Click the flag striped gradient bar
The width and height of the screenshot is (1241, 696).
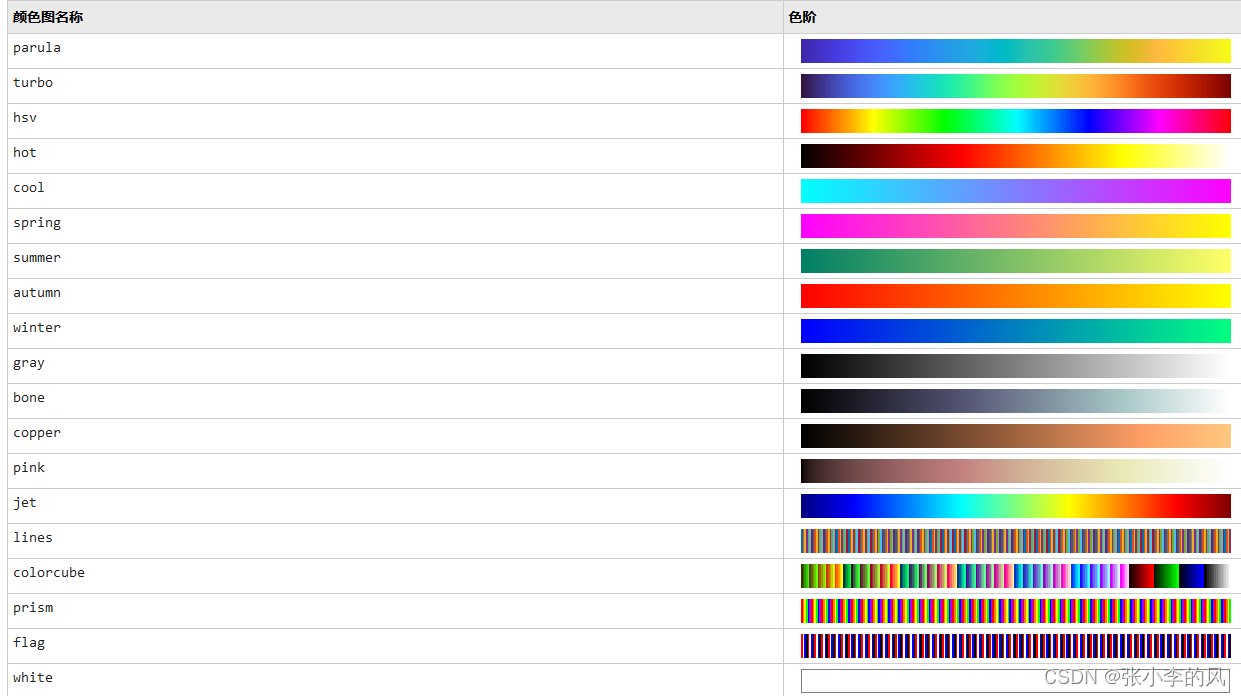click(x=1015, y=646)
